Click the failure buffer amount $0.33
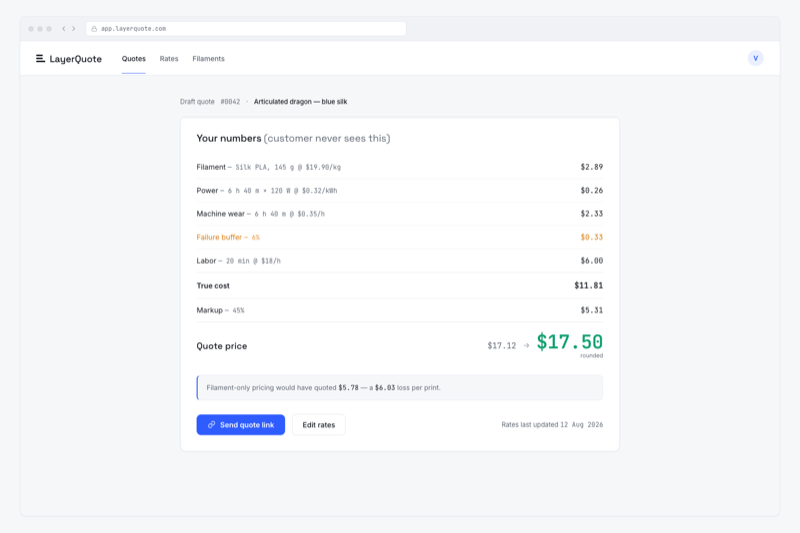This screenshot has width=800, height=533. (592, 237)
